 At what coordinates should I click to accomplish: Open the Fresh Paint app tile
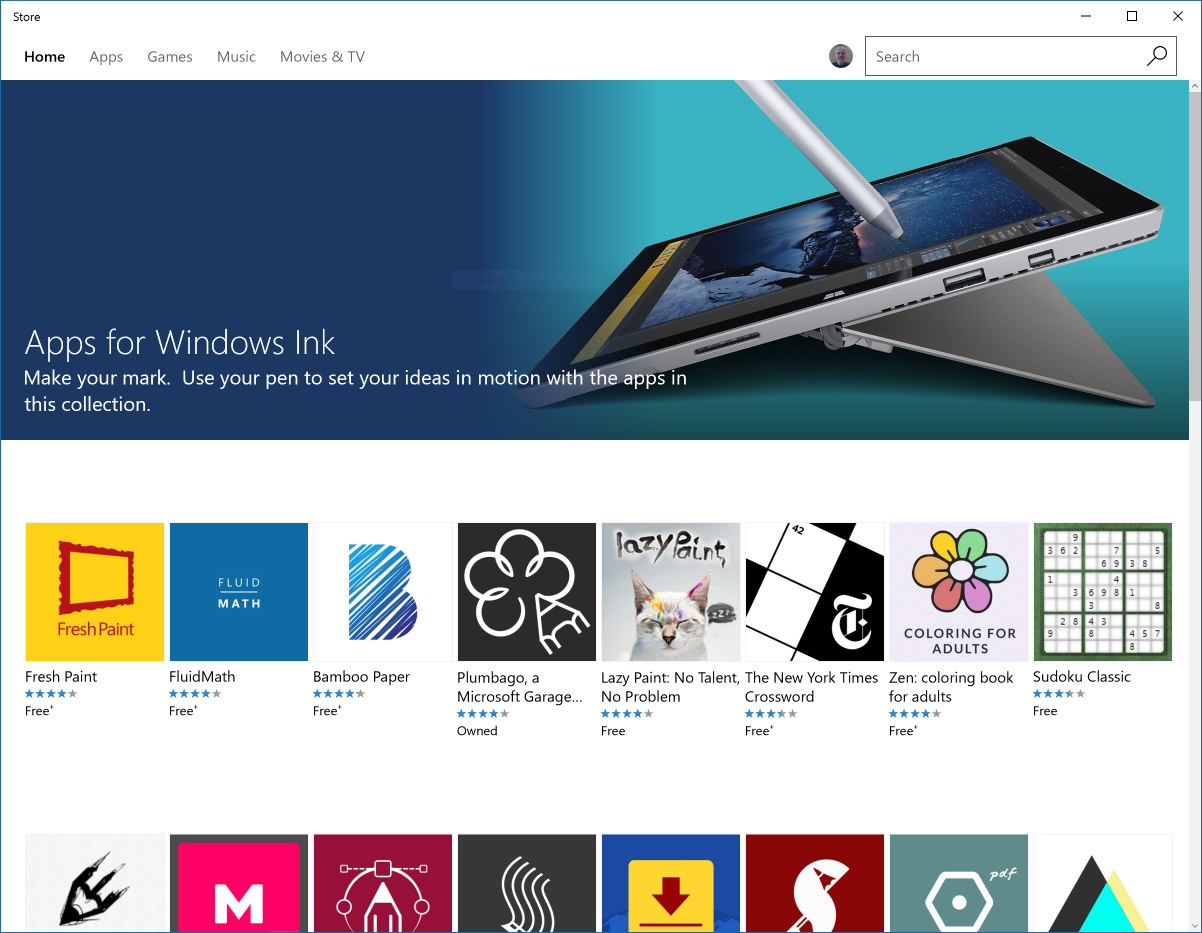95,591
